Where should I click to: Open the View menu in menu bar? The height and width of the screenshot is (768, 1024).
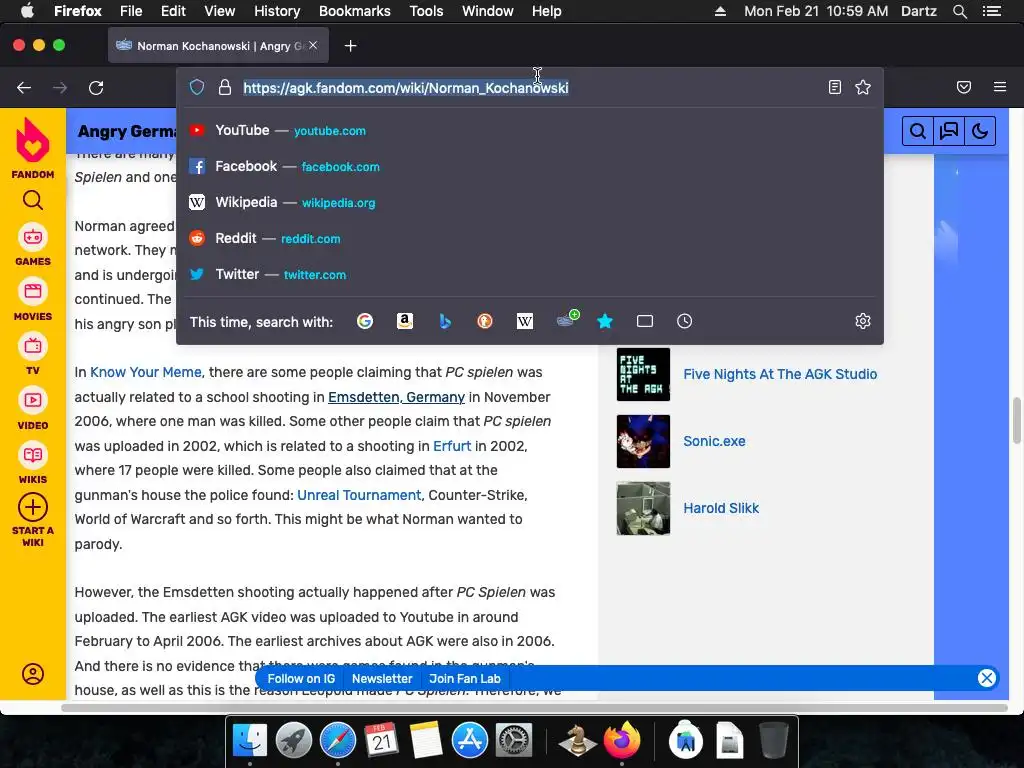[x=219, y=11]
